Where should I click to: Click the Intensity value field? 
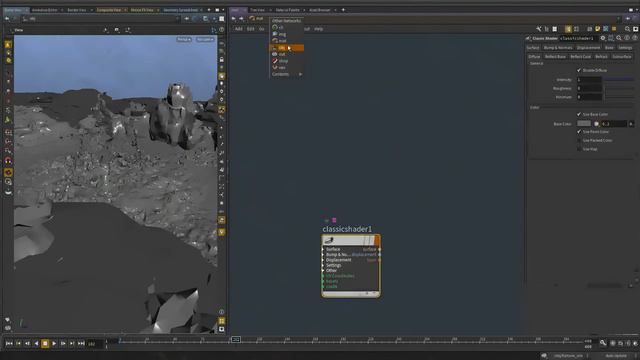click(589, 80)
